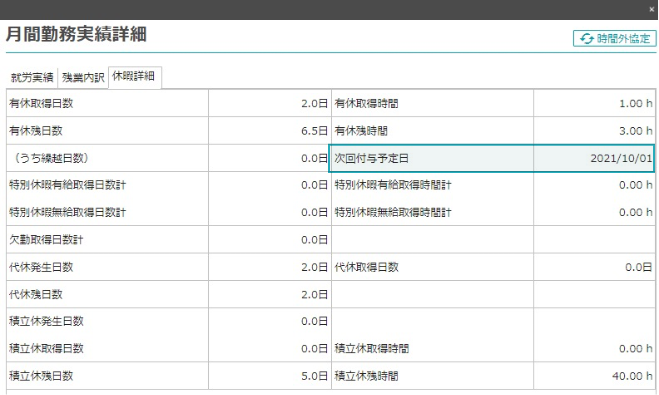Click the 時間外協定 refresh icon
The width and height of the screenshot is (659, 395).
pos(587,39)
